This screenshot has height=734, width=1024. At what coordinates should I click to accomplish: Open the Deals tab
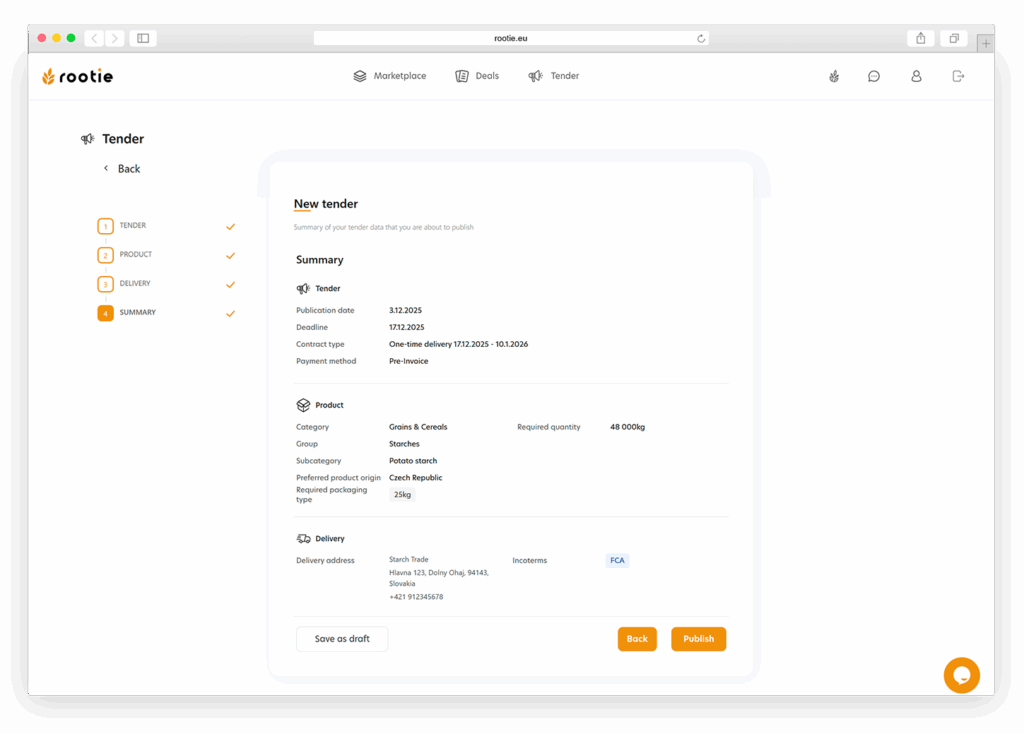[477, 76]
